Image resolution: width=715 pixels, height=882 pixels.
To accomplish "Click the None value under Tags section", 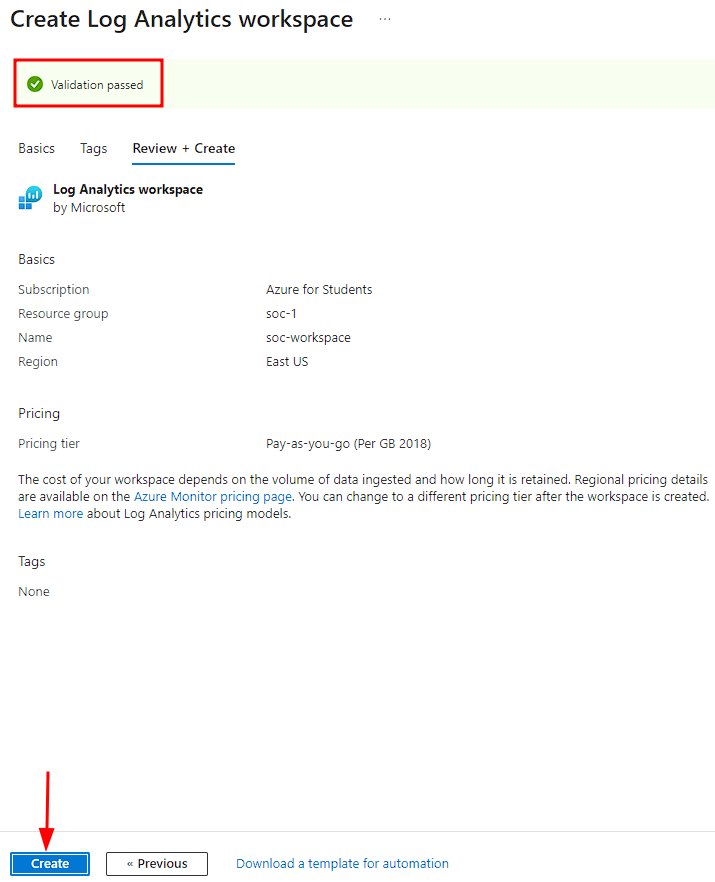I will 34,592.
